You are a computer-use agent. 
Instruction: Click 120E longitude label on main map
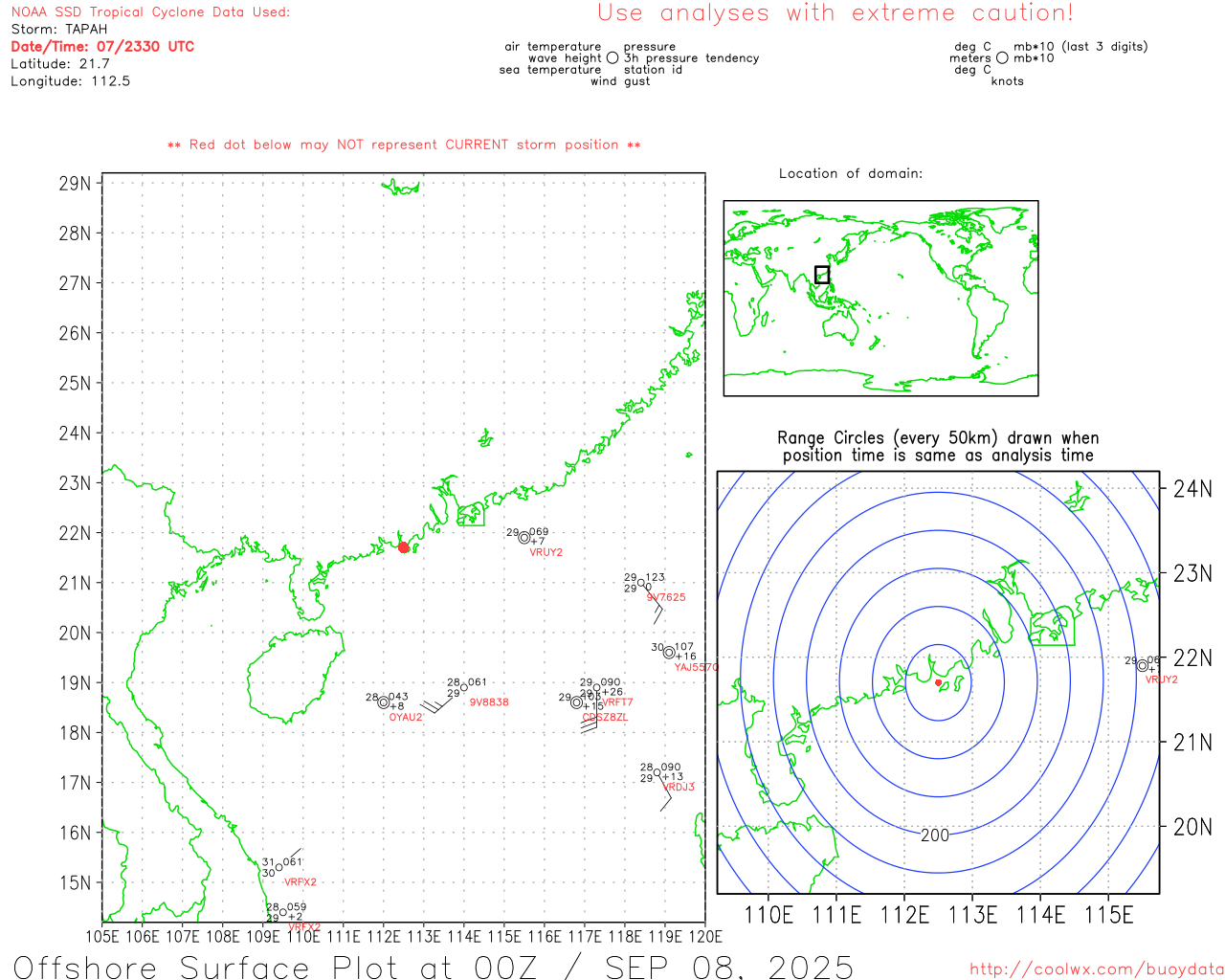[705, 937]
